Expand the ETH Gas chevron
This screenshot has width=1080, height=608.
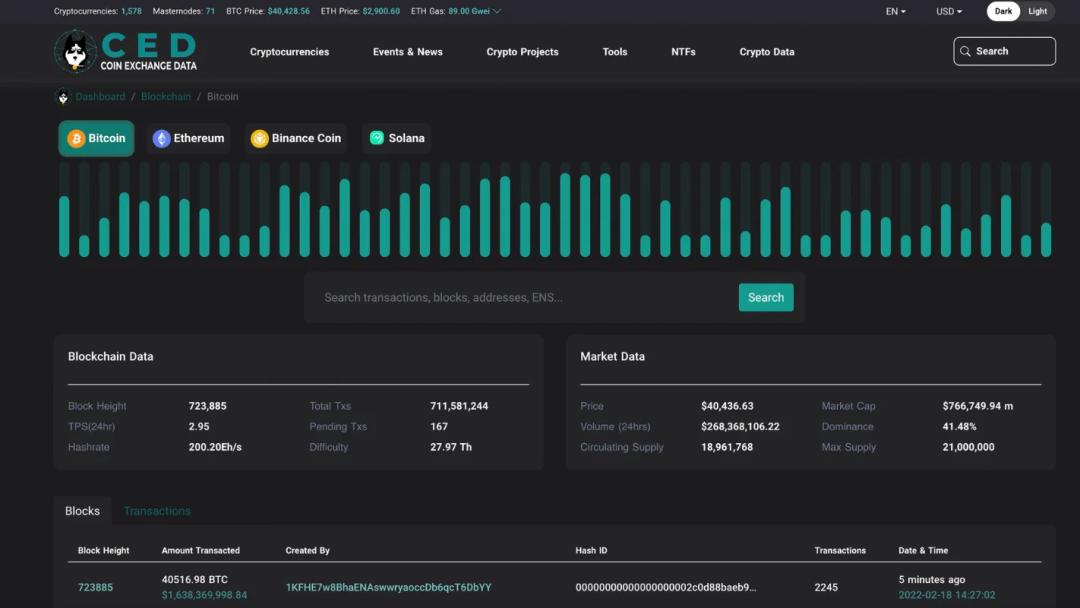(x=497, y=11)
